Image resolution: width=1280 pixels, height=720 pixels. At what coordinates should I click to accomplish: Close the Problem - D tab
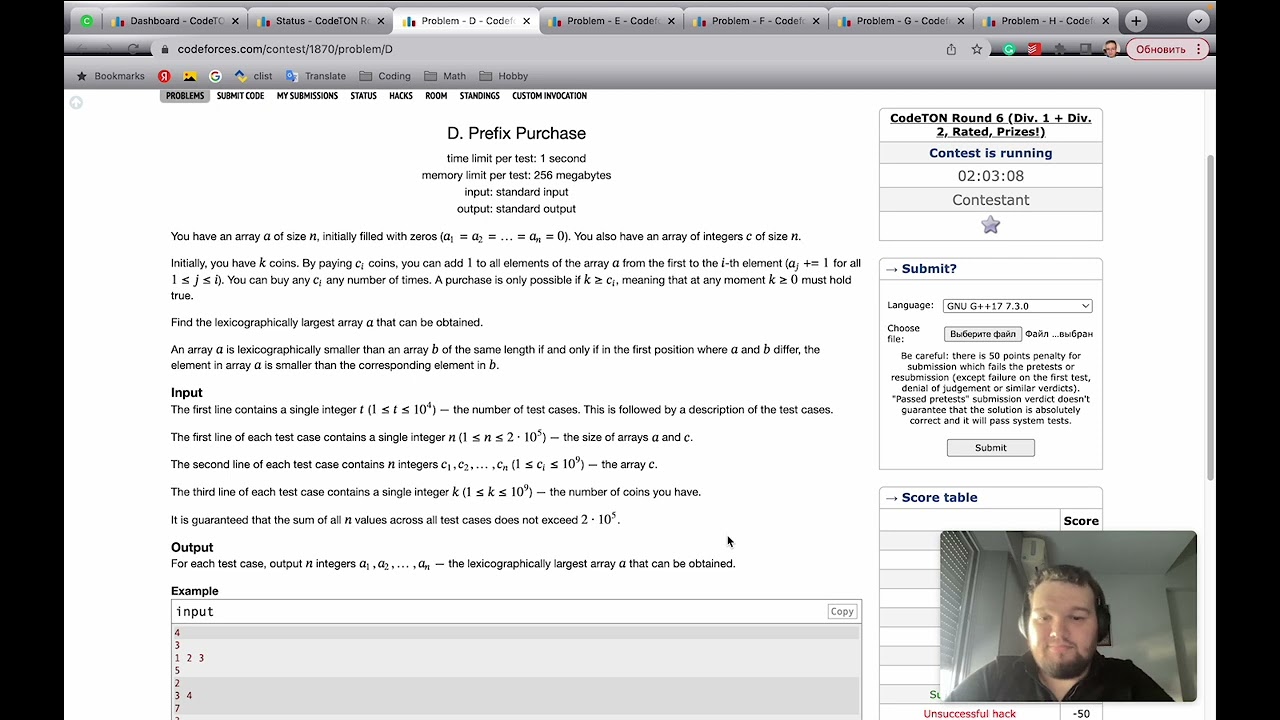point(526,21)
